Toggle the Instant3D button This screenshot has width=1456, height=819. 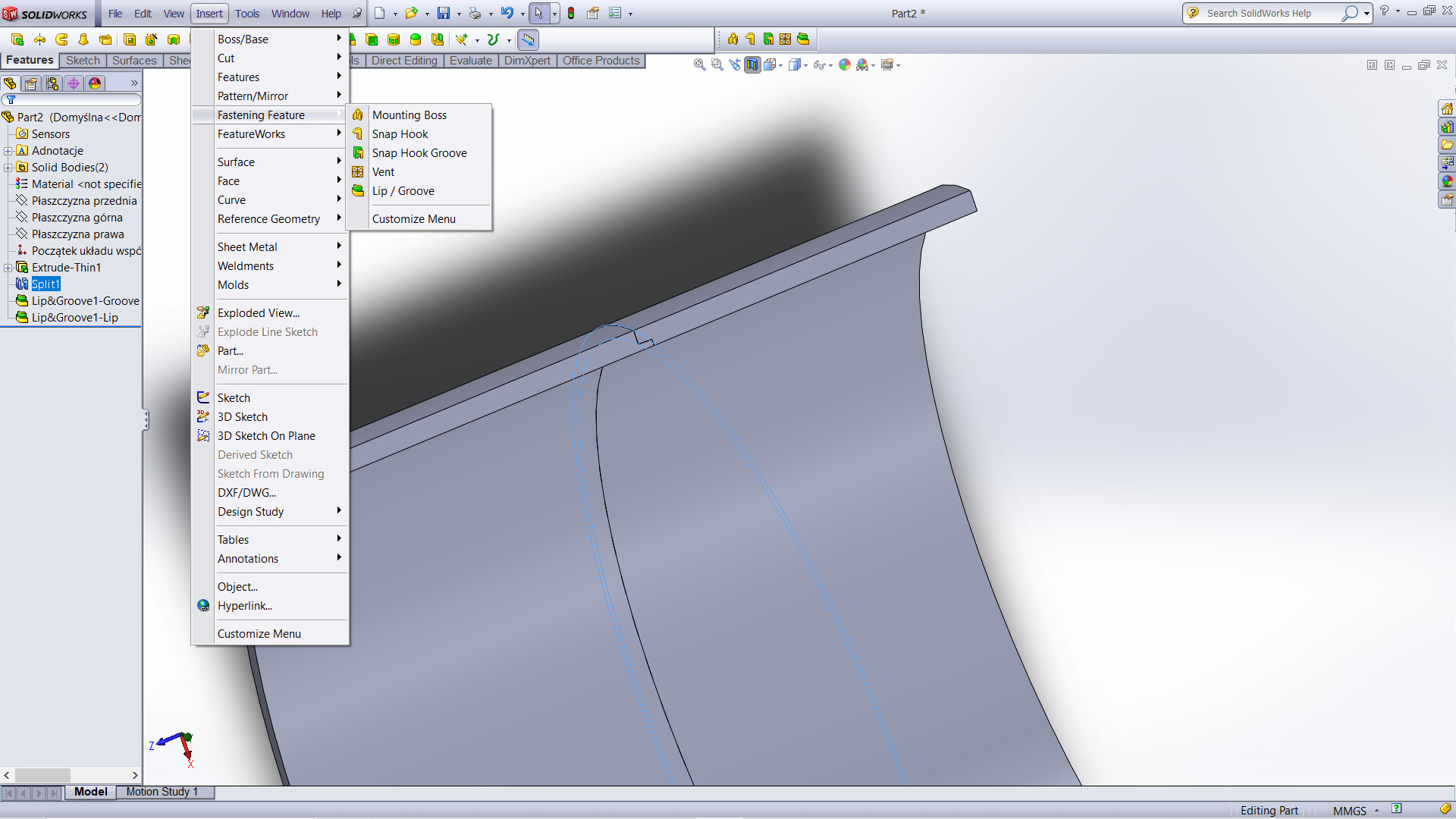point(528,39)
